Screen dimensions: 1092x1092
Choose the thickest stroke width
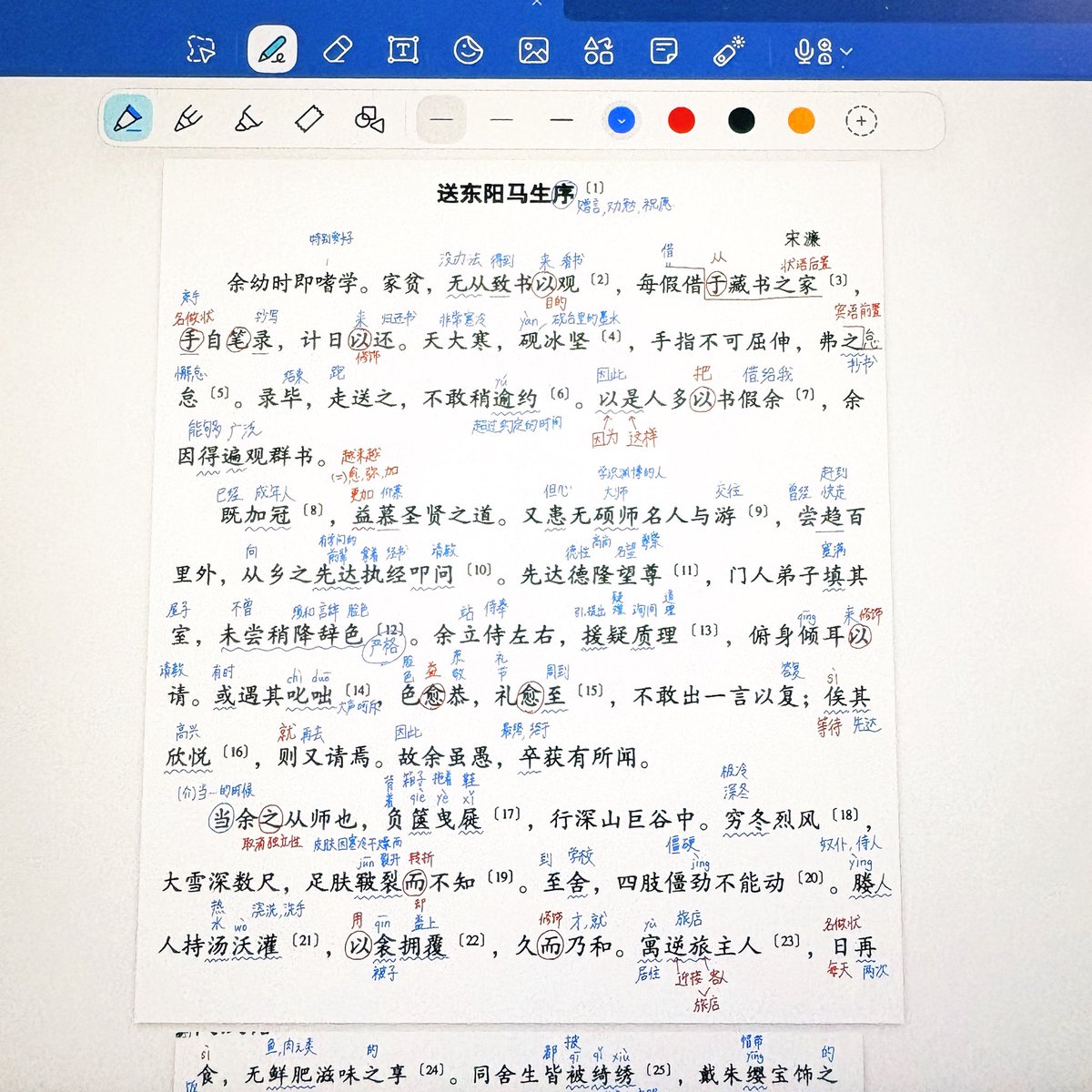(x=561, y=120)
